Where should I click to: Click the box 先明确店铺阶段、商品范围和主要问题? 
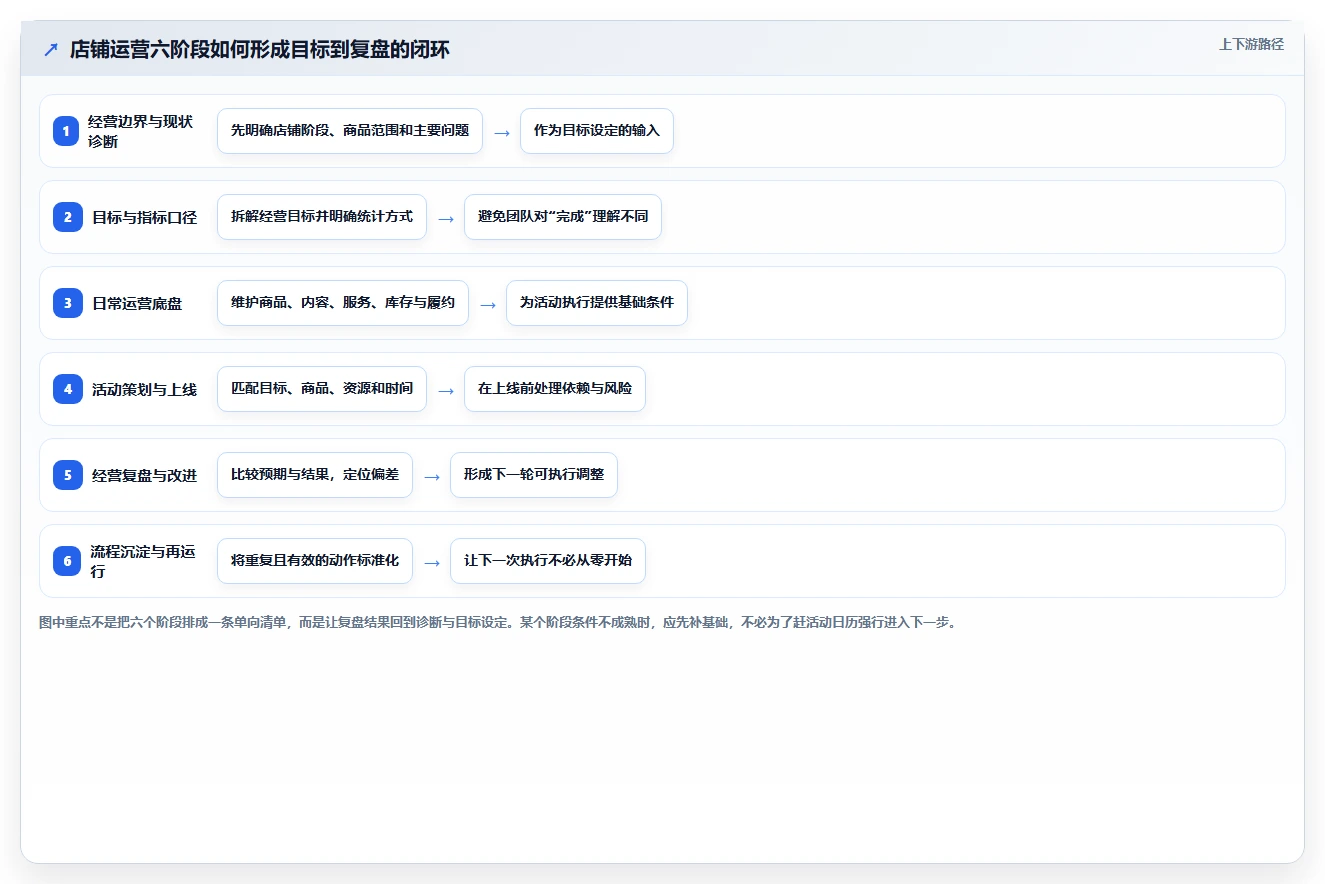tap(350, 131)
